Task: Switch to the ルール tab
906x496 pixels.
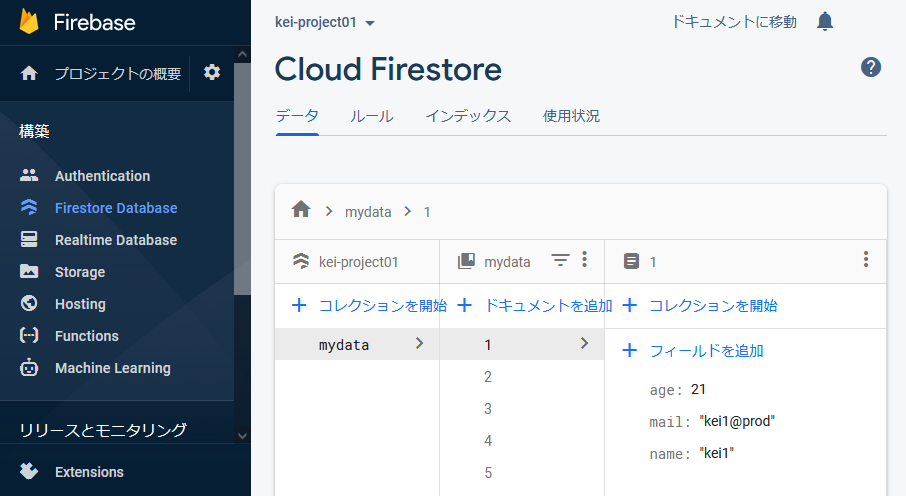Action: (x=371, y=116)
